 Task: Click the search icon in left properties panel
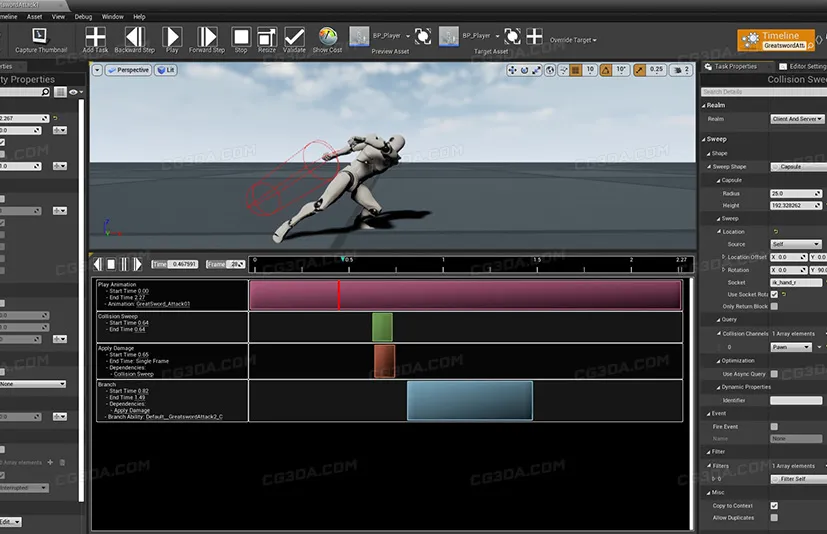click(45, 92)
